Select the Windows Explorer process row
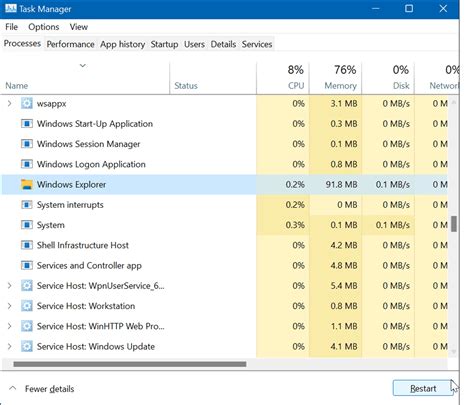This screenshot has height=405, width=474. pos(225,184)
